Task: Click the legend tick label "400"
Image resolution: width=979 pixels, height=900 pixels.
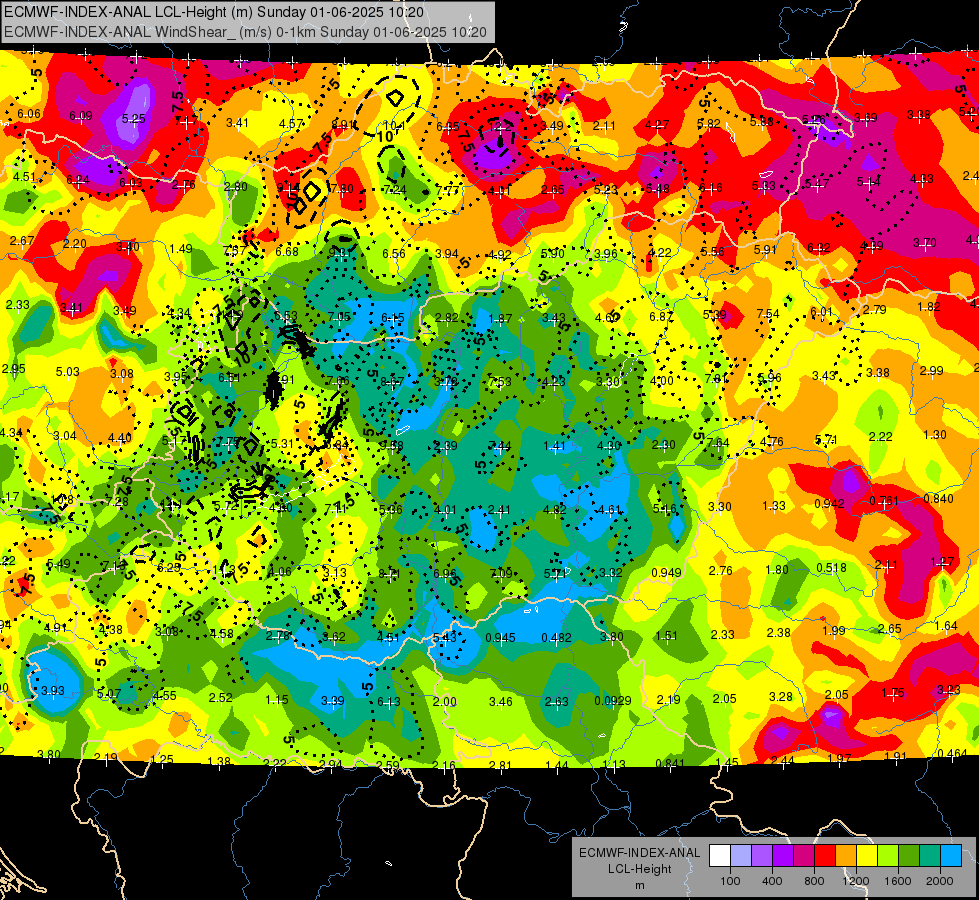Action: tap(772, 881)
